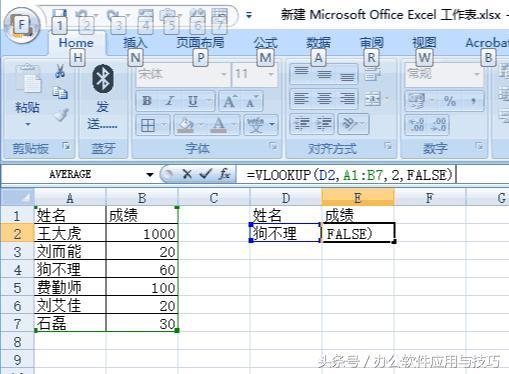The image size is (509, 374).
Task: Click the Increase Decimal icon
Action: coord(417,125)
